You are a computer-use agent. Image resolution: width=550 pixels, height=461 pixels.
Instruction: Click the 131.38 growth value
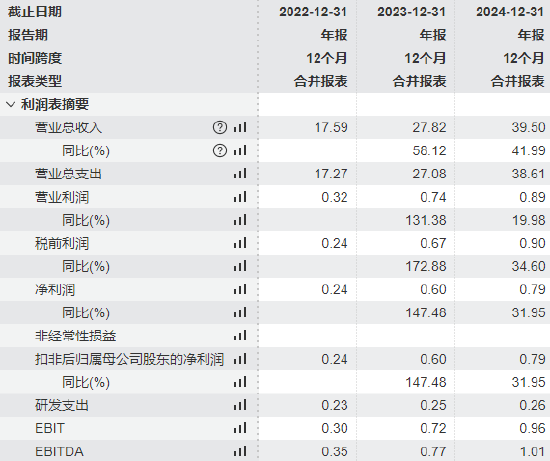point(426,220)
